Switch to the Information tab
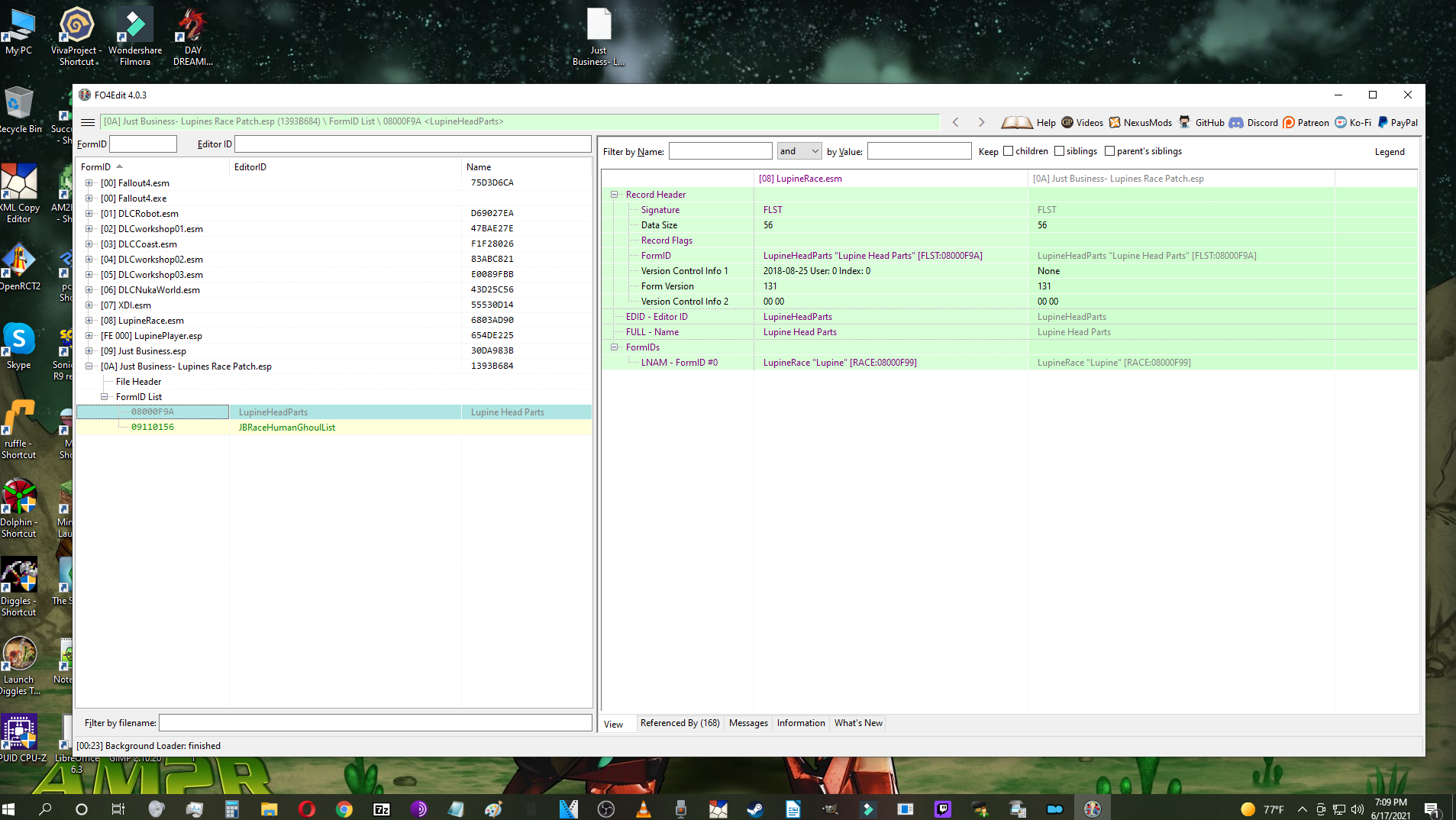The height and width of the screenshot is (820, 1456). point(801,723)
